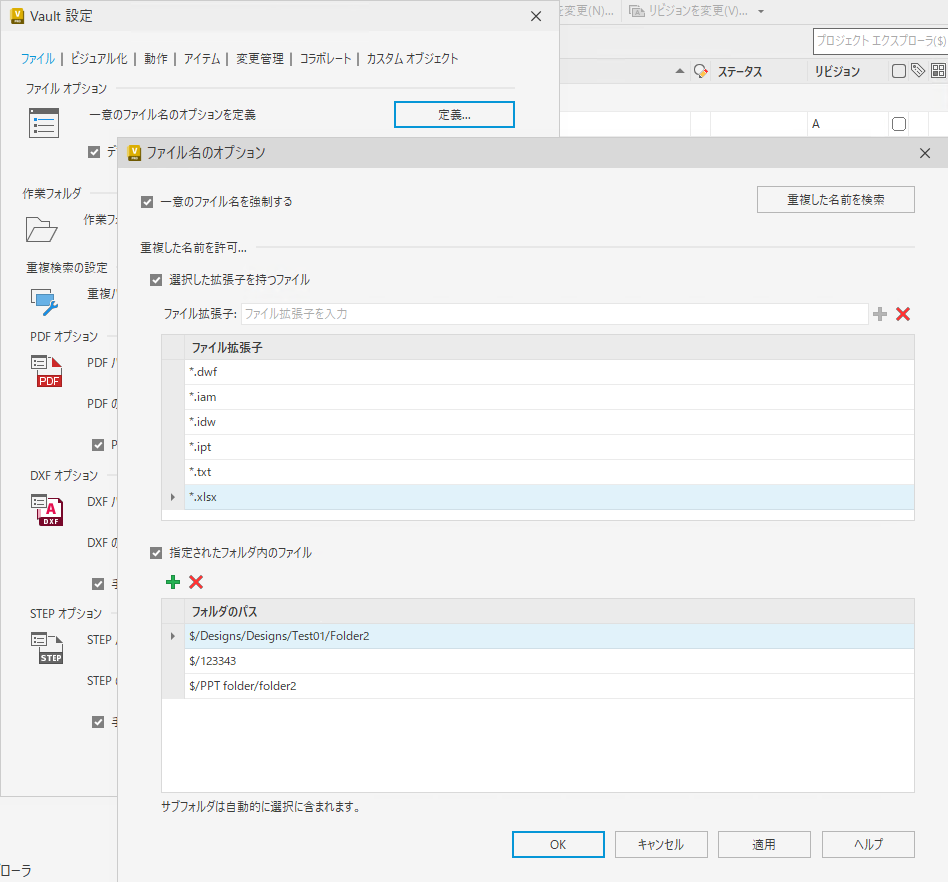Click the working folder icon in Vault settings
This screenshot has height=882, width=948.
[x=42, y=229]
